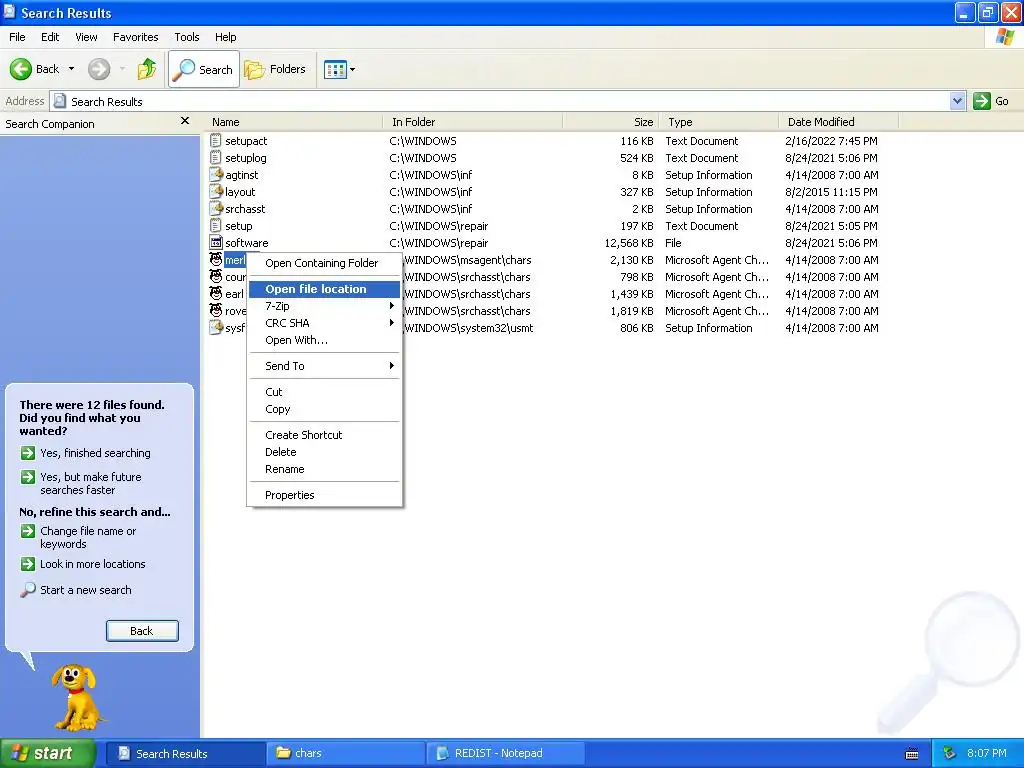Choose Rename in context menu
Image resolution: width=1024 pixels, height=768 pixels.
[x=324, y=469]
